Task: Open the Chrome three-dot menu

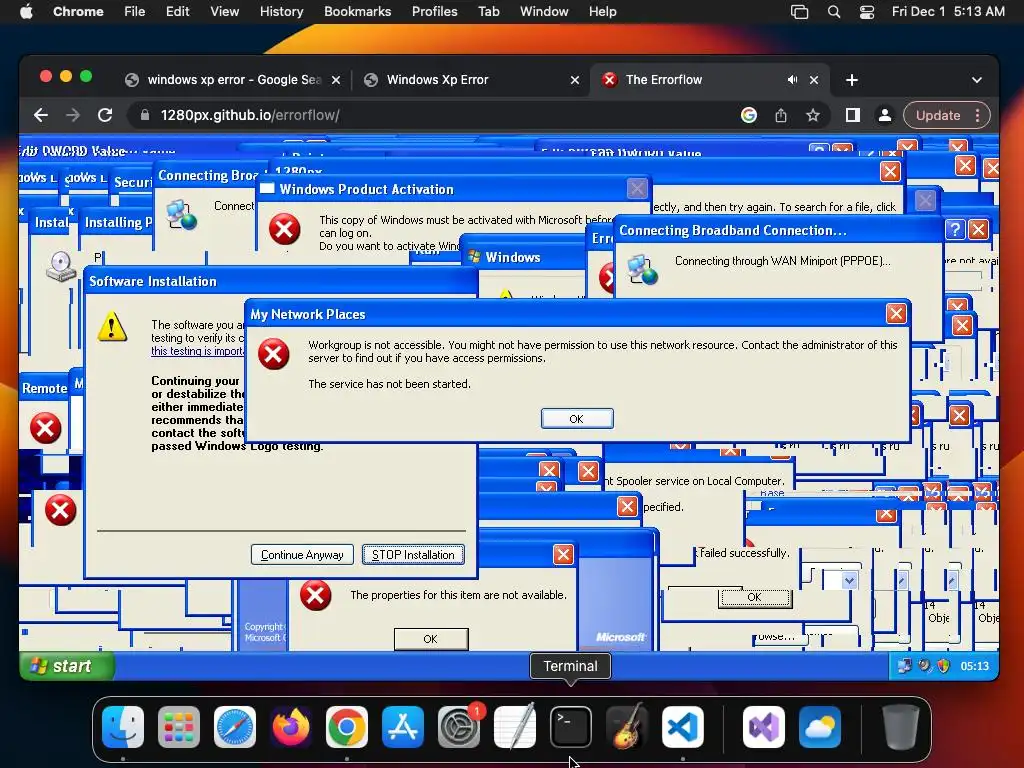Action: 978,116
